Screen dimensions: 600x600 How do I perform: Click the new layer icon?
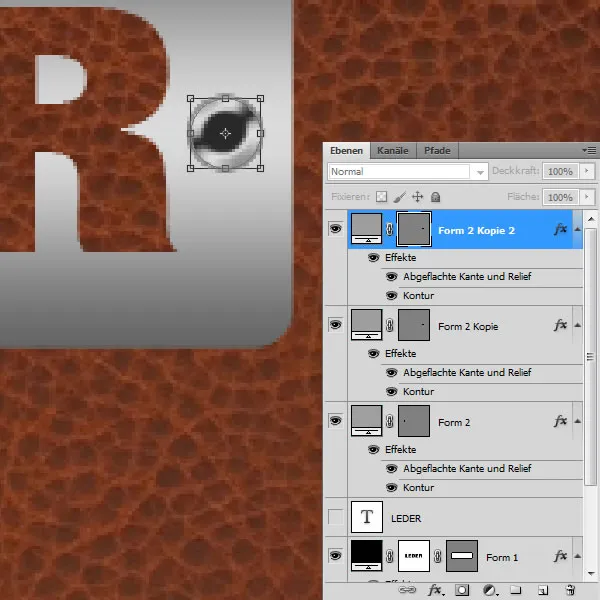click(542, 591)
